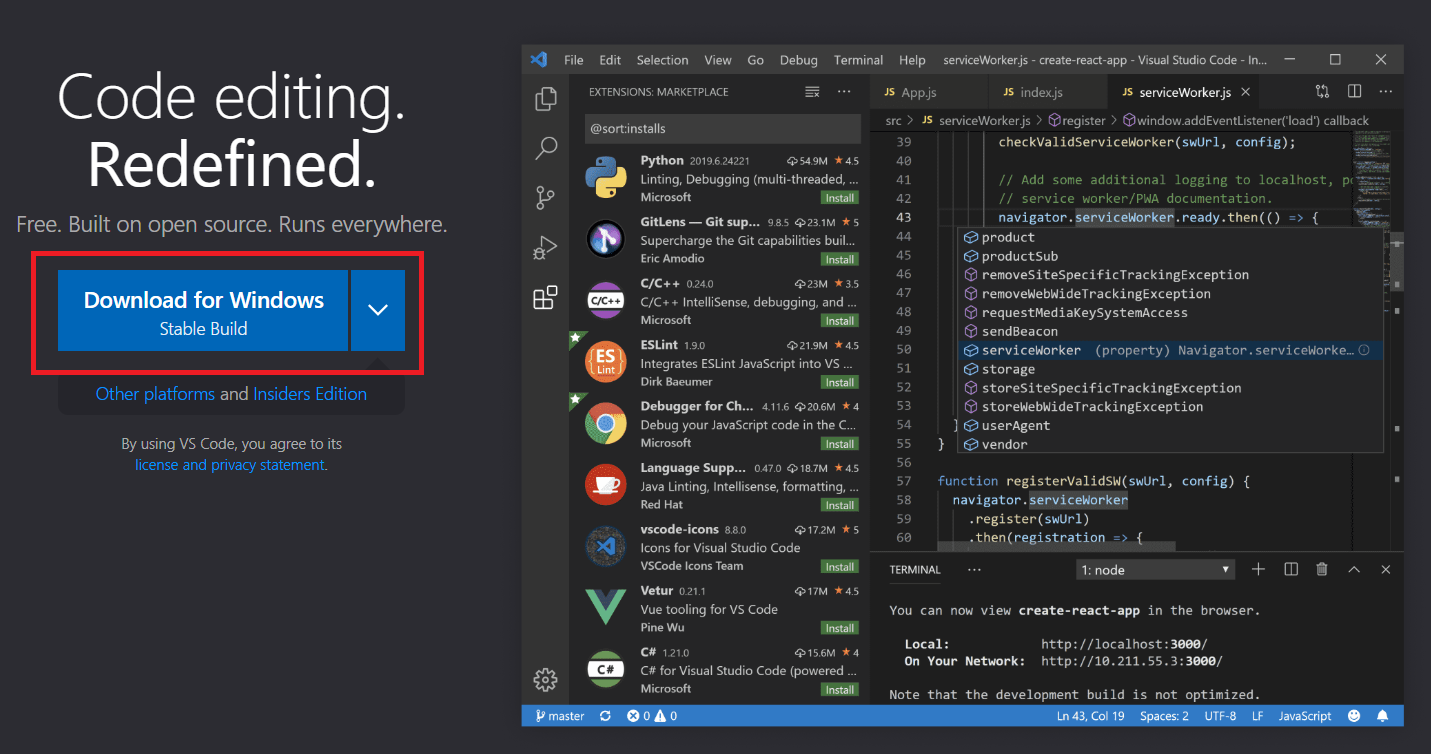Open the View menu
1431x754 pixels.
coord(718,60)
